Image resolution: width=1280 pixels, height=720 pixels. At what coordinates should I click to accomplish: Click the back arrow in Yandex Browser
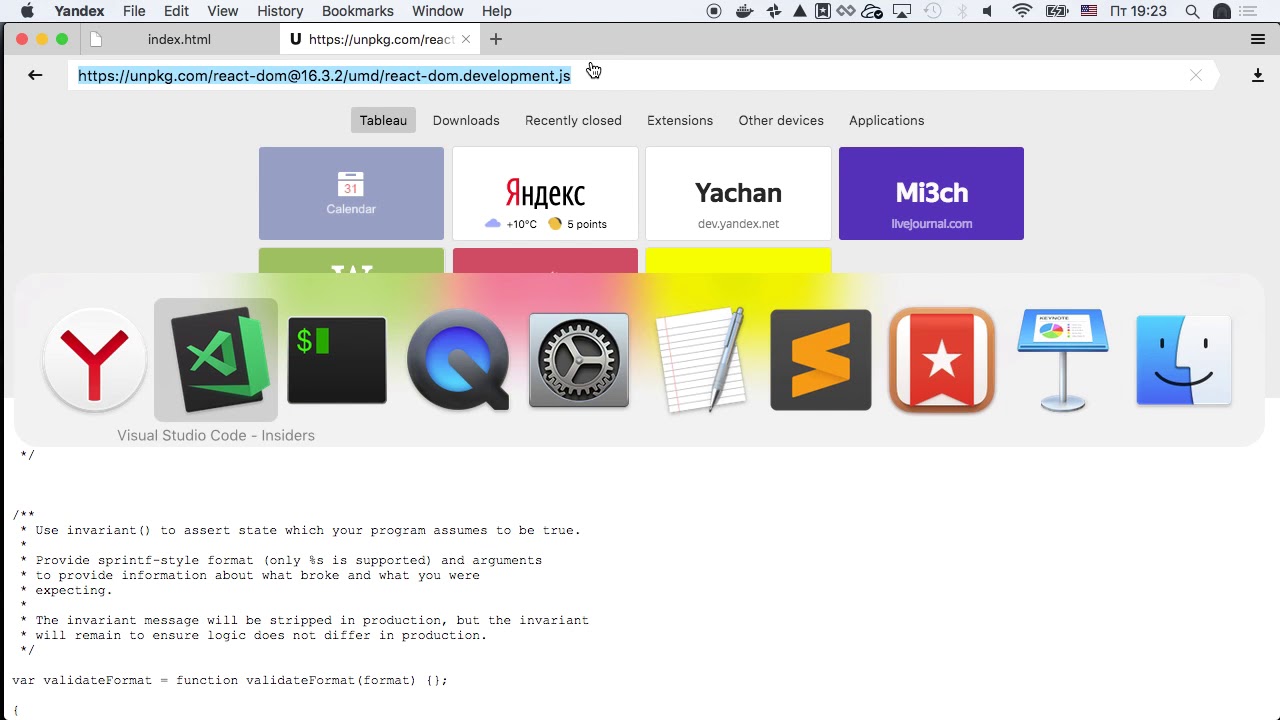pyautogui.click(x=35, y=75)
